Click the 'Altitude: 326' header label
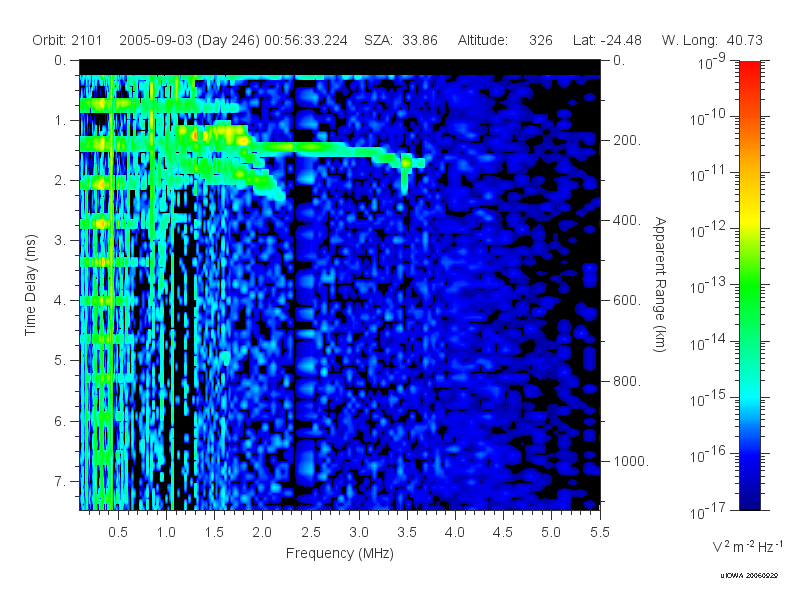Screen dimensions: 800x600 [x=505, y=40]
